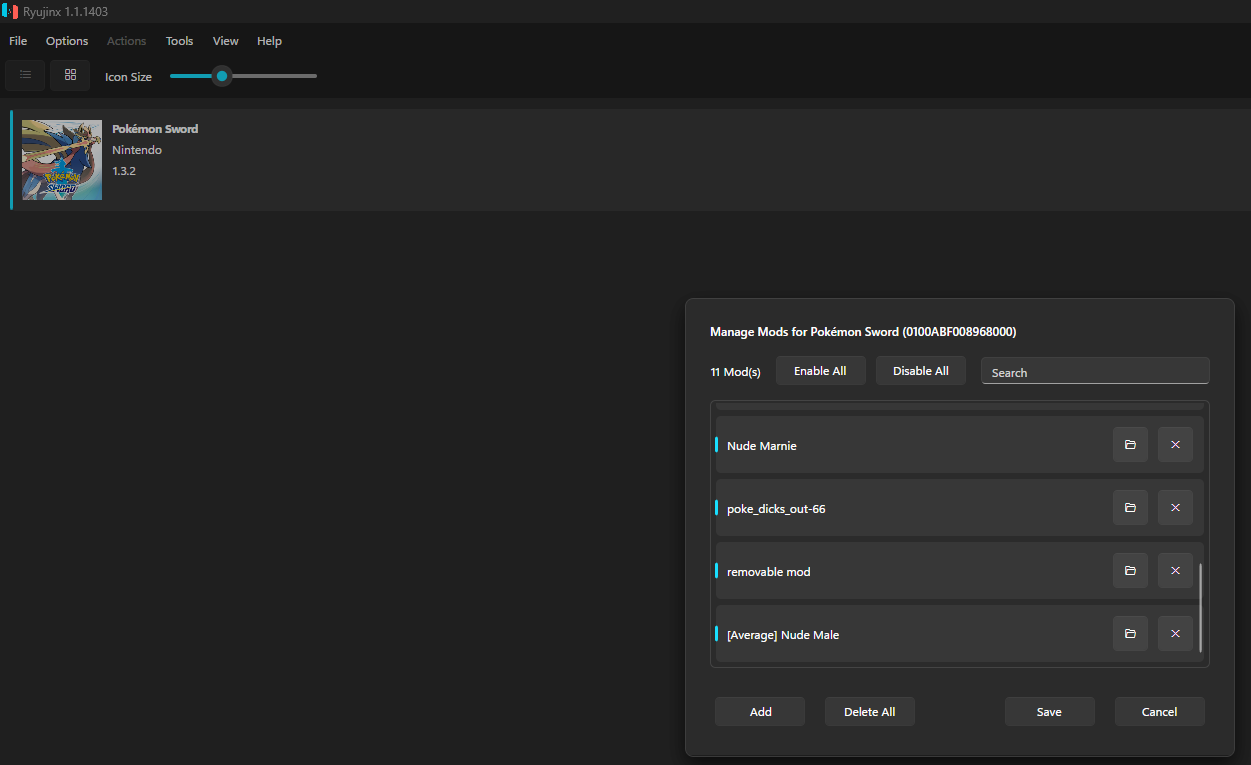The height and width of the screenshot is (765, 1251).
Task: Toggle the [Average] Nude Male row
Action: (960, 634)
